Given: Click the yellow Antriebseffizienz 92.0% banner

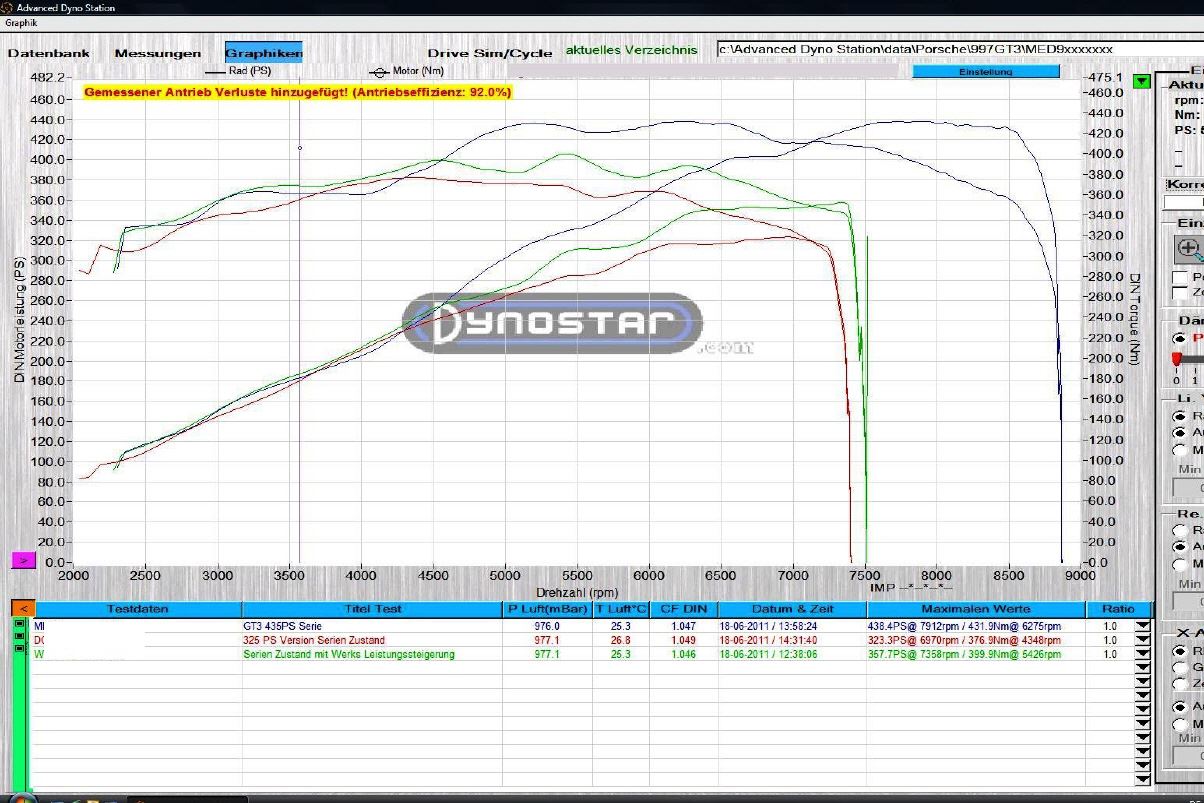Looking at the screenshot, I should (298, 91).
